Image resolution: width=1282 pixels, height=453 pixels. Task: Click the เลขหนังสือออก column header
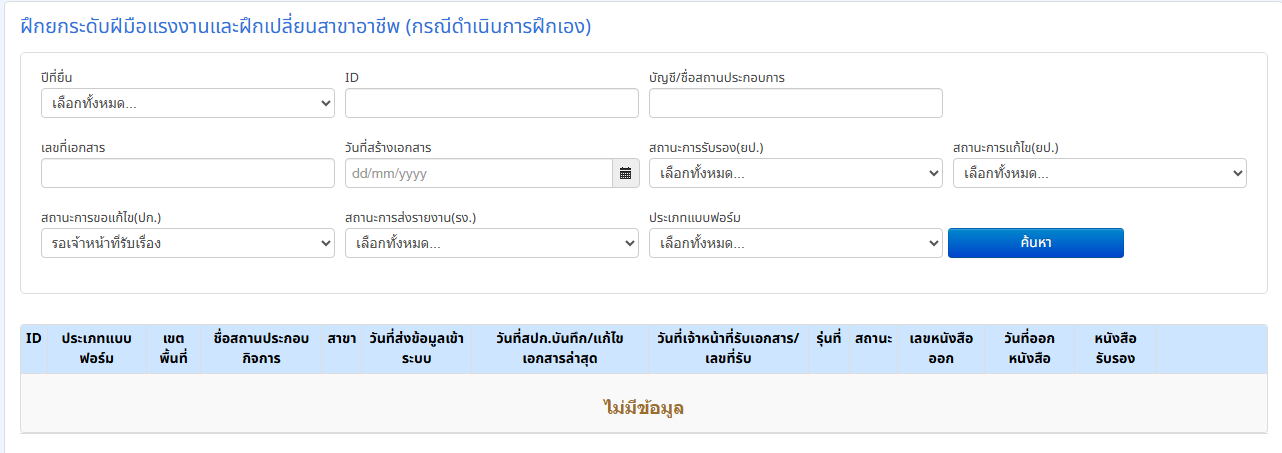pyautogui.click(x=940, y=348)
